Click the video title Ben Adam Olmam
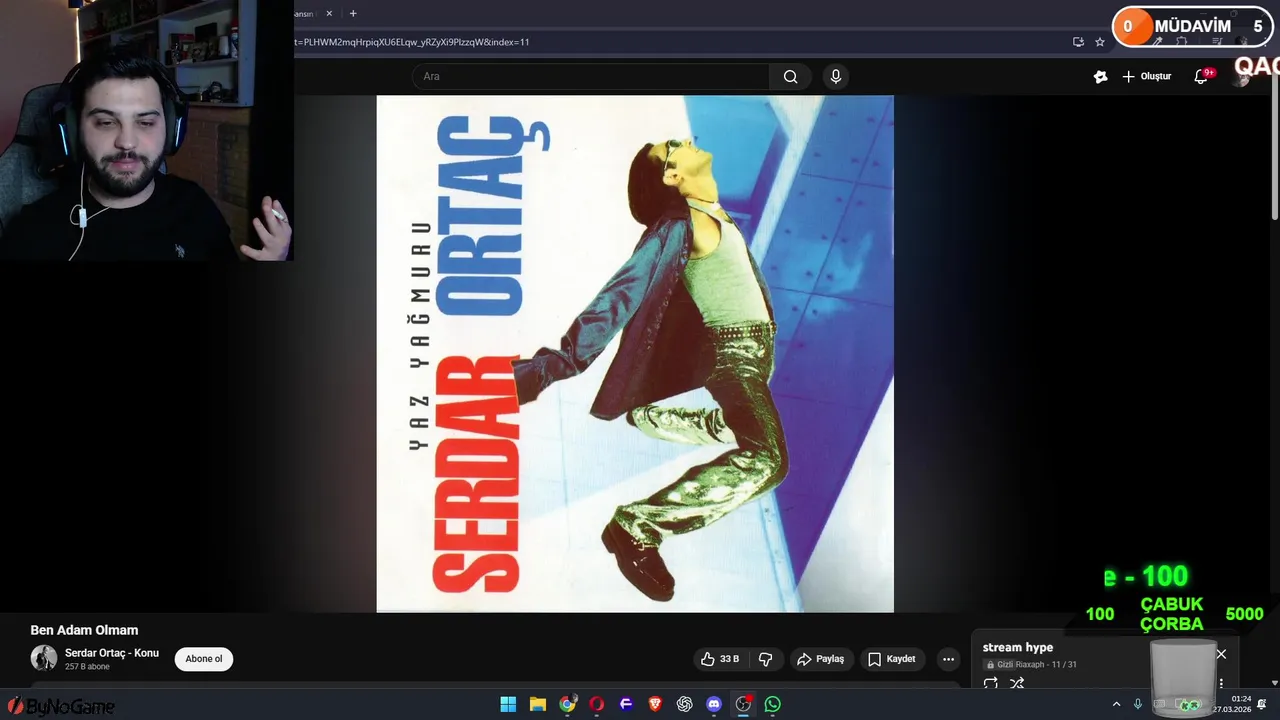Image resolution: width=1280 pixels, height=720 pixels. pyautogui.click(x=84, y=630)
